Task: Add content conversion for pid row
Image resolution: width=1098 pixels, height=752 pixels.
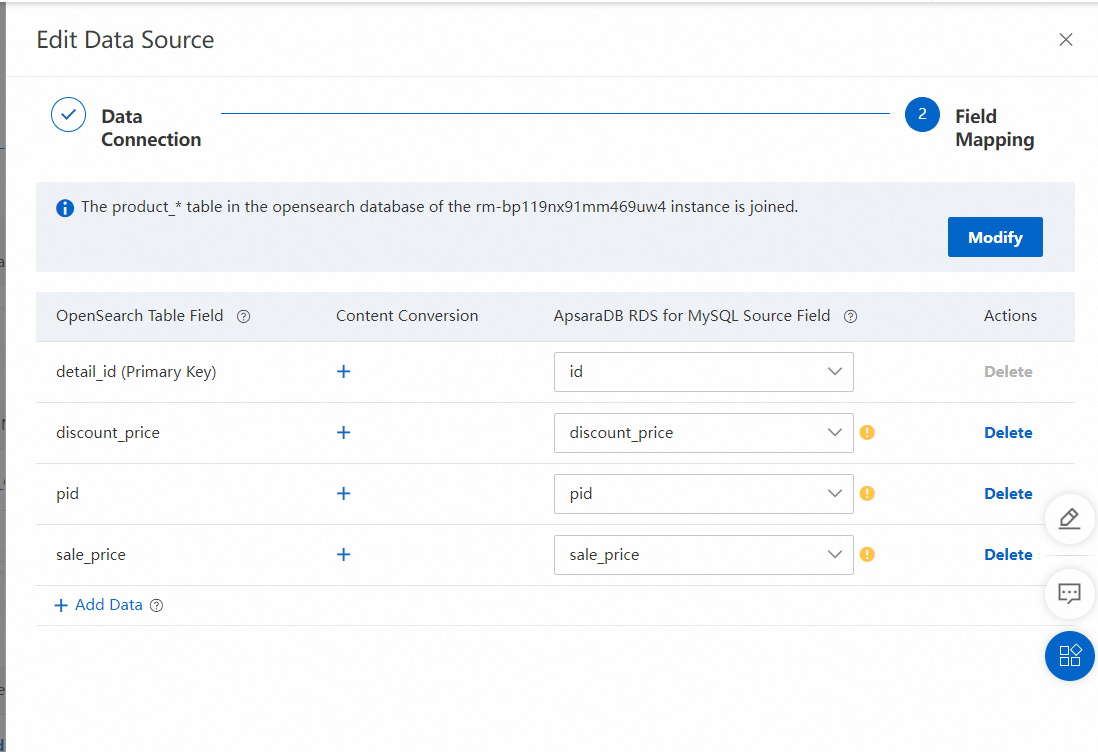Action: click(343, 494)
